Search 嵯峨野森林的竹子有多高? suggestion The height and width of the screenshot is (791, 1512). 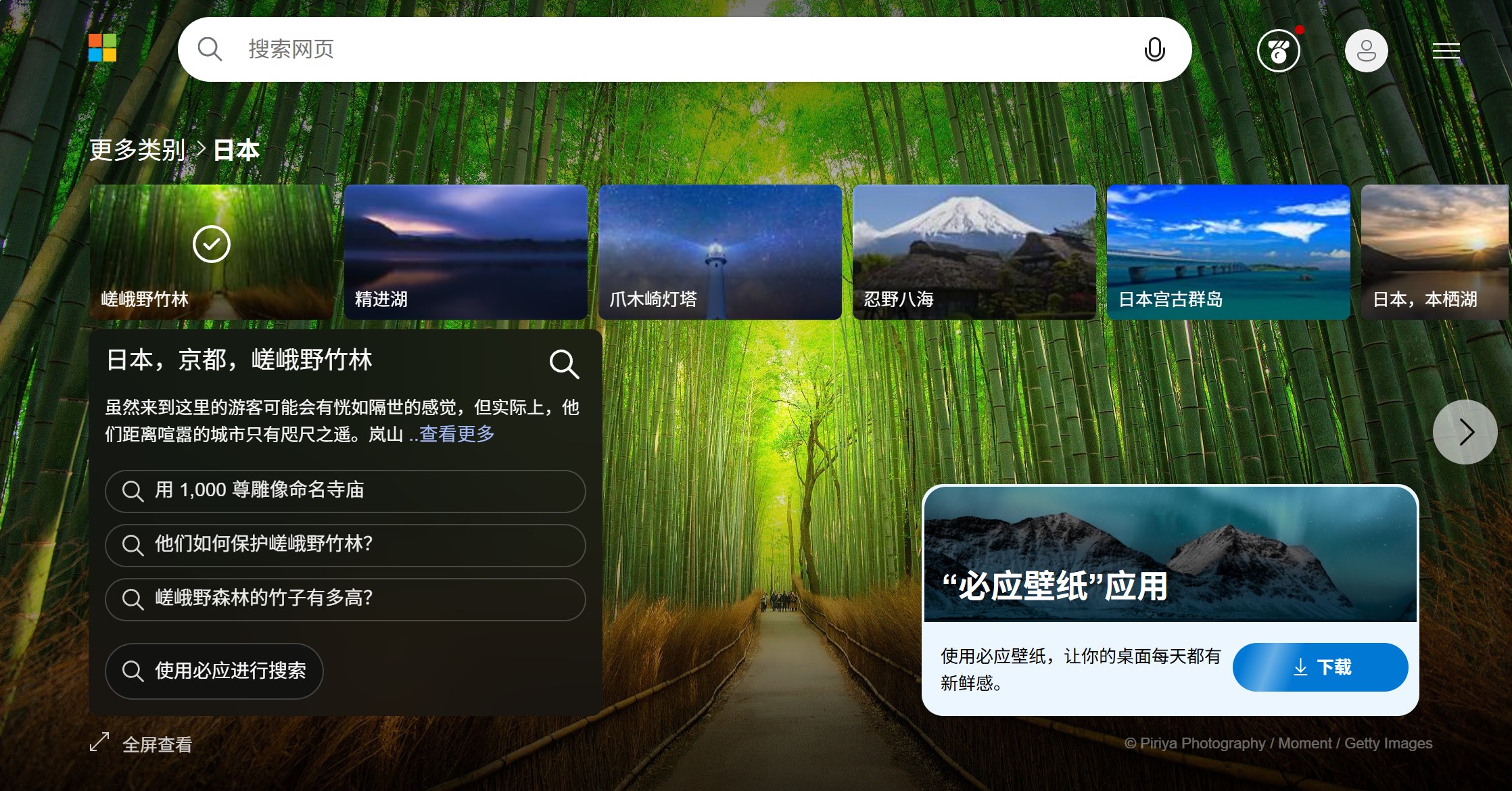[346, 599]
